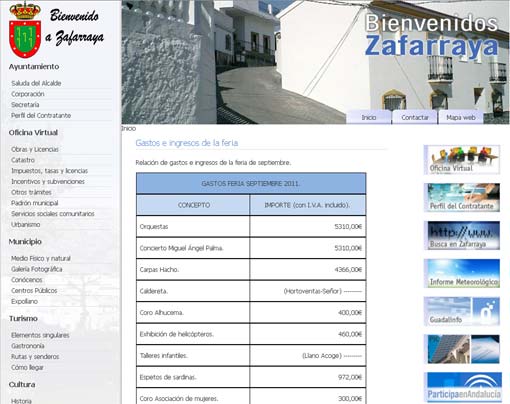The height and width of the screenshot is (404, 510).
Task: Open Medio Físico y natural link
Action: pyautogui.click(x=41, y=258)
